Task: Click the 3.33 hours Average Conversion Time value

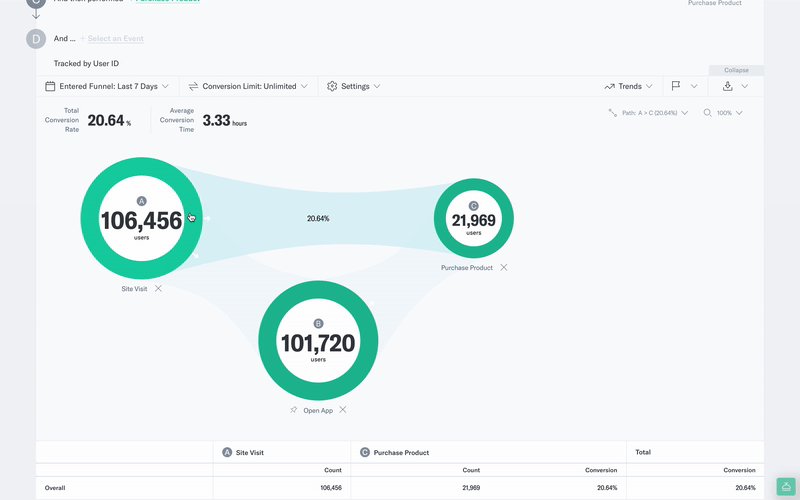Action: (224, 120)
